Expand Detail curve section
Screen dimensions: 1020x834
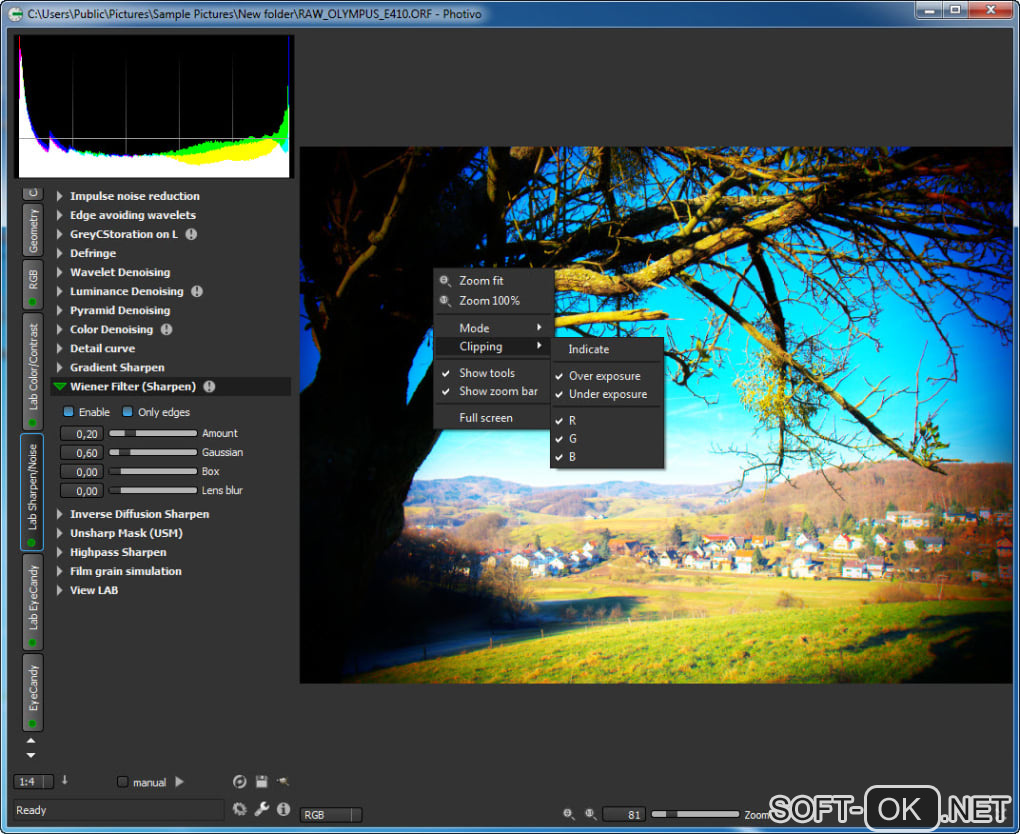click(x=60, y=348)
